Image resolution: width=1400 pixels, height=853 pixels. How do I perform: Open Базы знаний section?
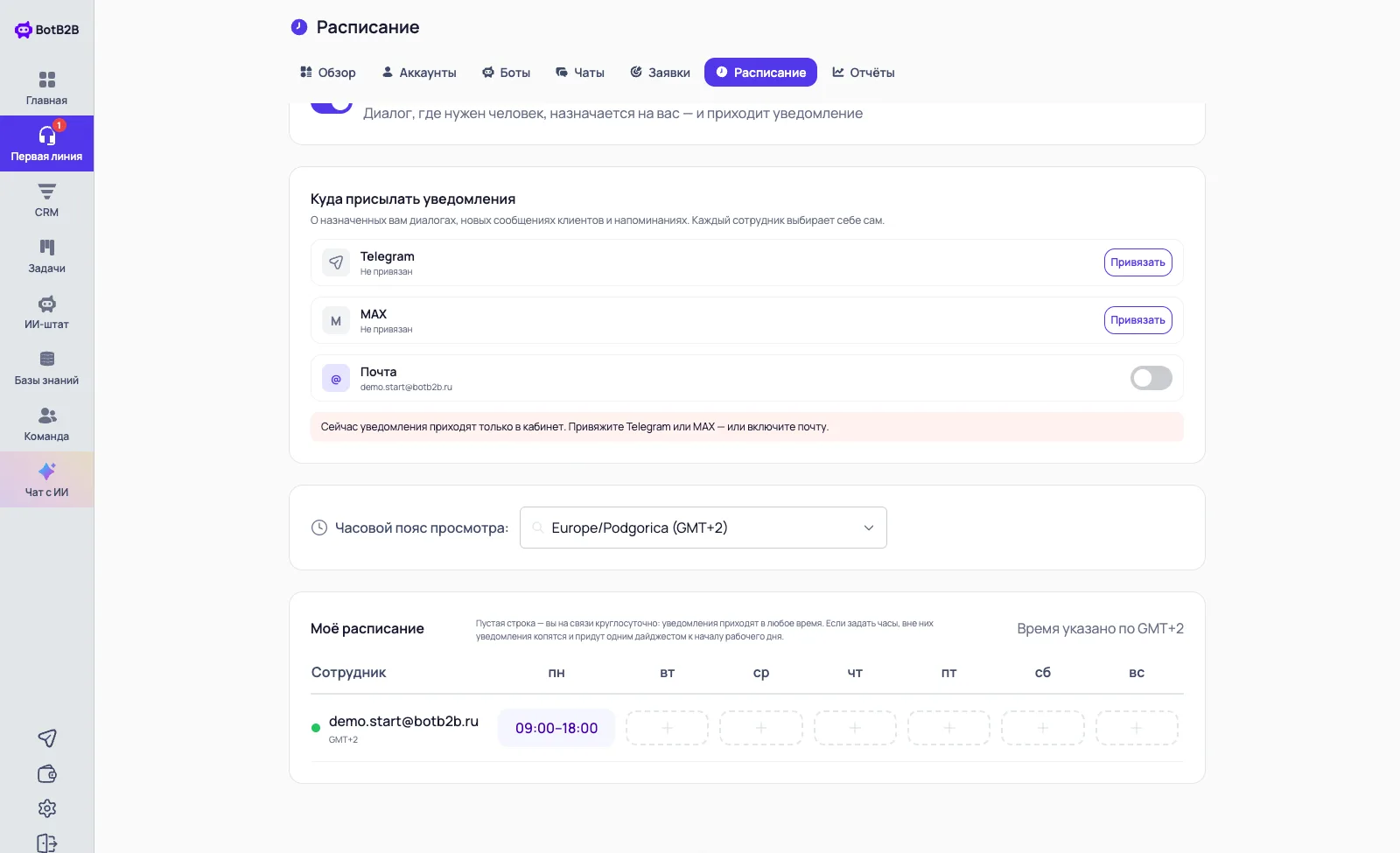tap(47, 367)
